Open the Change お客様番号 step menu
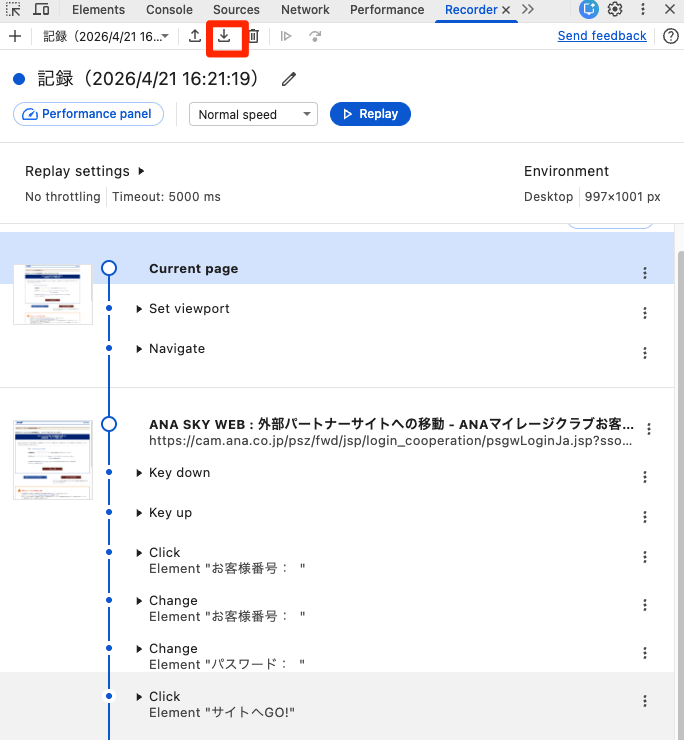 [x=645, y=605]
